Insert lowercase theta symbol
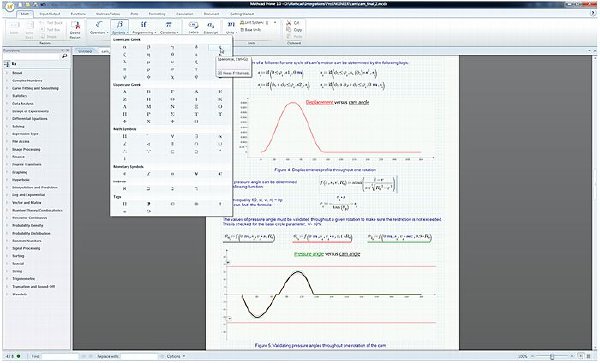600x363 pixels. pos(172,55)
